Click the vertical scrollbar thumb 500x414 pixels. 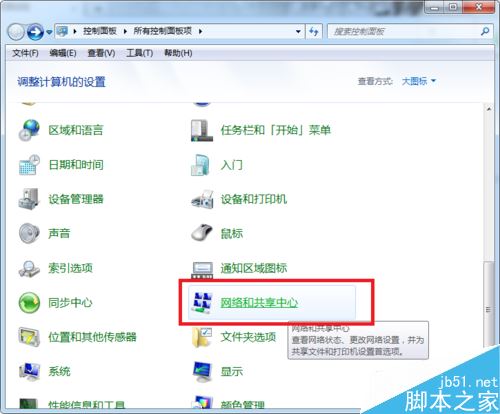(x=488, y=304)
